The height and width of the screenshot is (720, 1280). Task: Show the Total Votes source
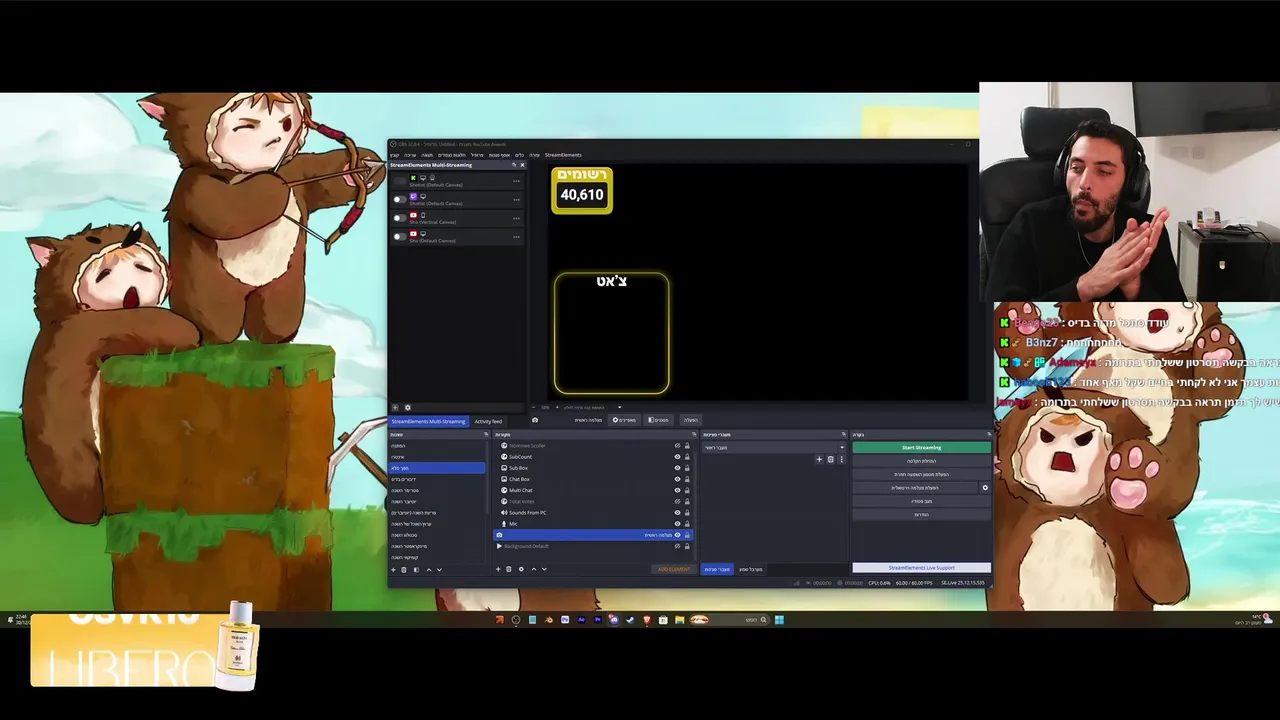click(677, 501)
